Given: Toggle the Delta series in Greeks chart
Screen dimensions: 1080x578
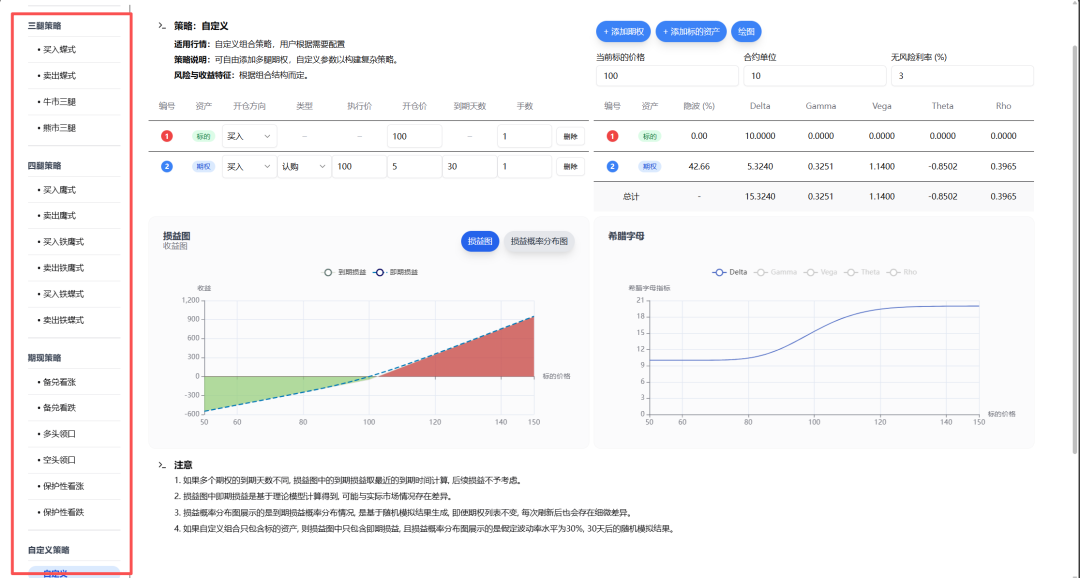Looking at the screenshot, I should tap(730, 272).
